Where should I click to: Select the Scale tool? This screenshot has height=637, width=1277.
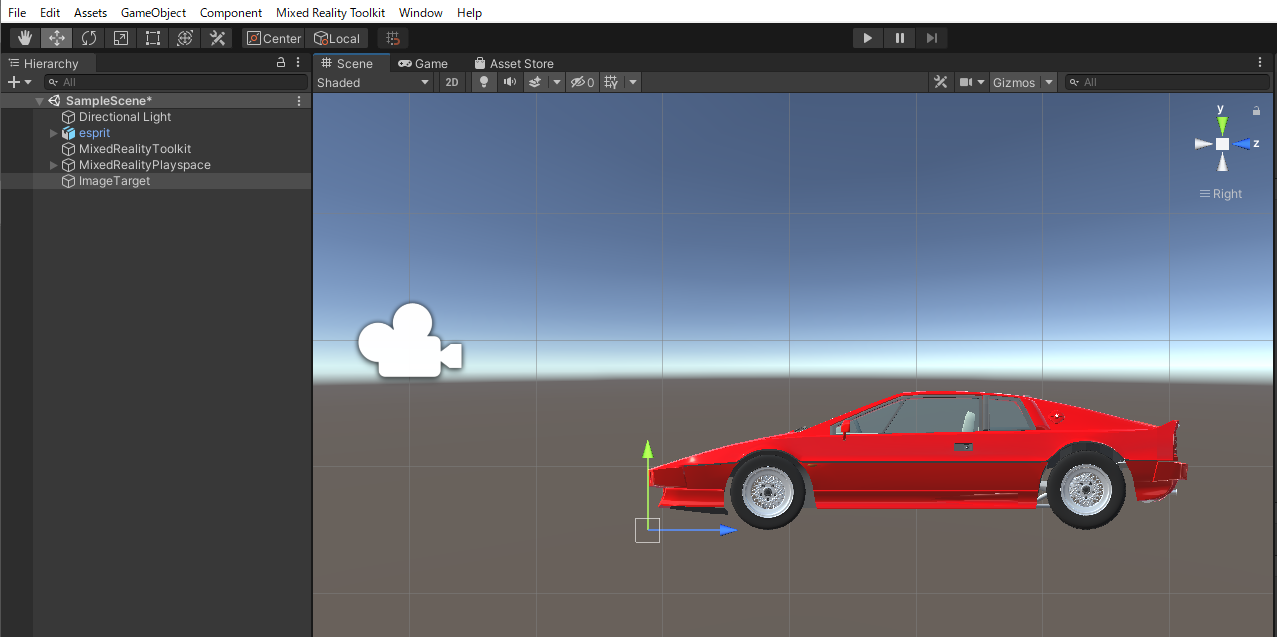tap(121, 38)
